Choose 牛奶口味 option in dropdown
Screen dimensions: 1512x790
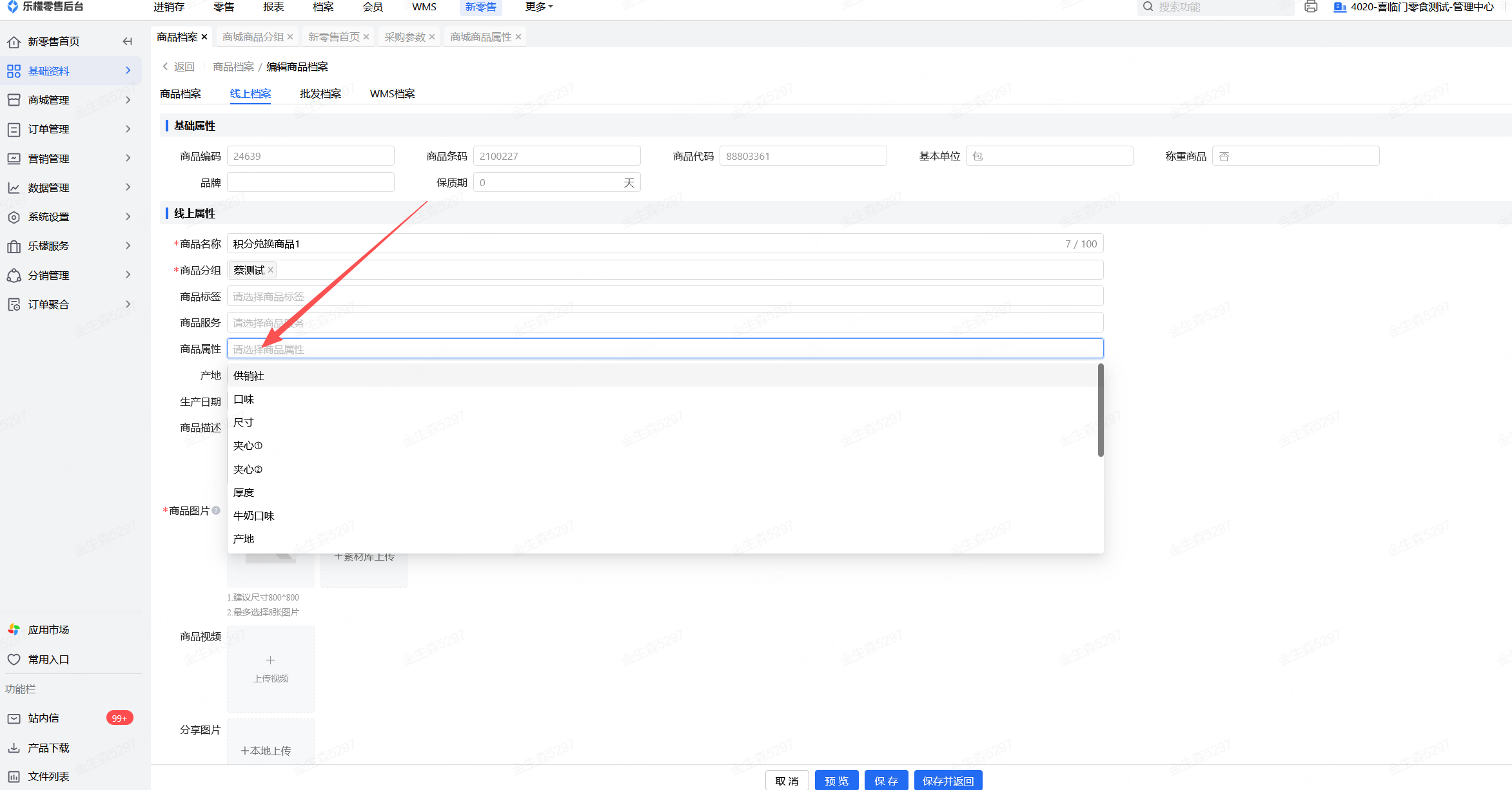[x=254, y=515]
